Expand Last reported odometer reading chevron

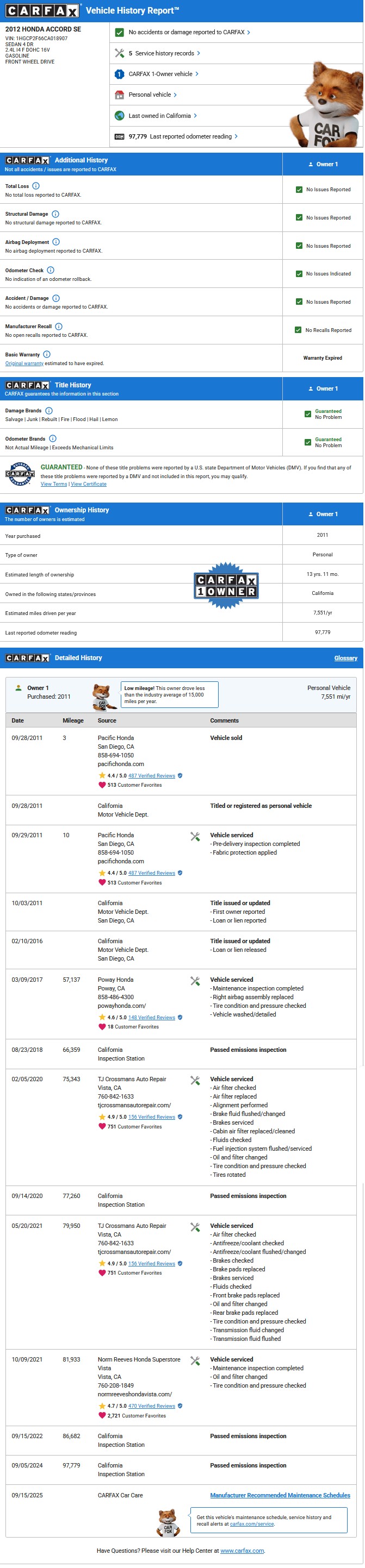click(x=237, y=136)
